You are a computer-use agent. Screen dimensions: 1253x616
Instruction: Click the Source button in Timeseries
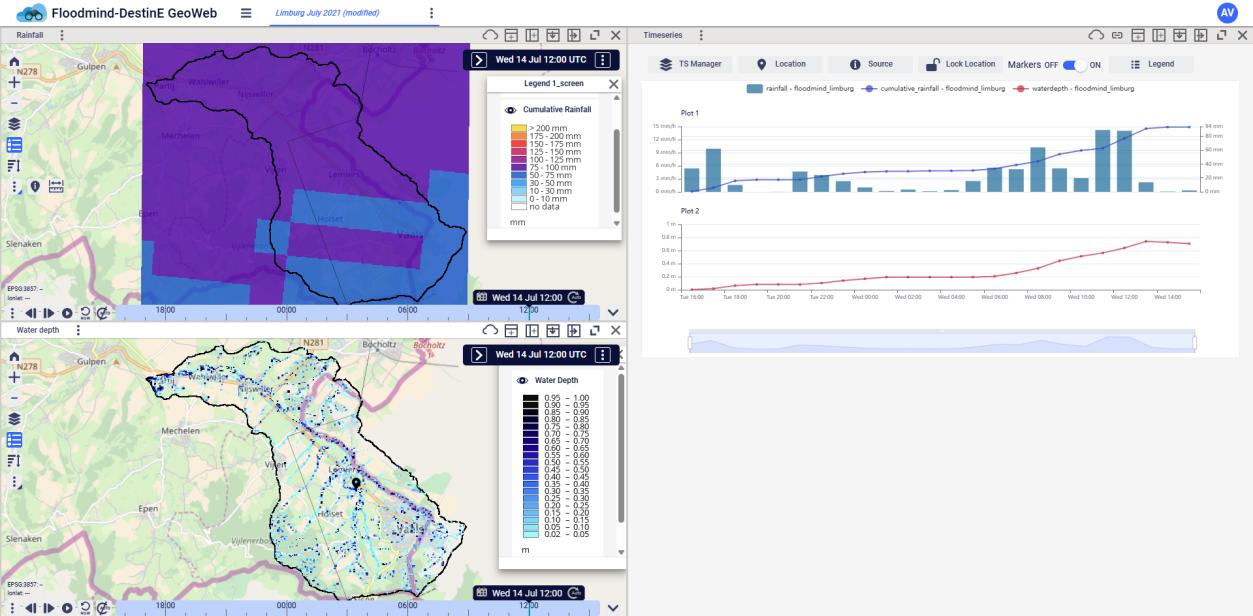tap(871, 64)
